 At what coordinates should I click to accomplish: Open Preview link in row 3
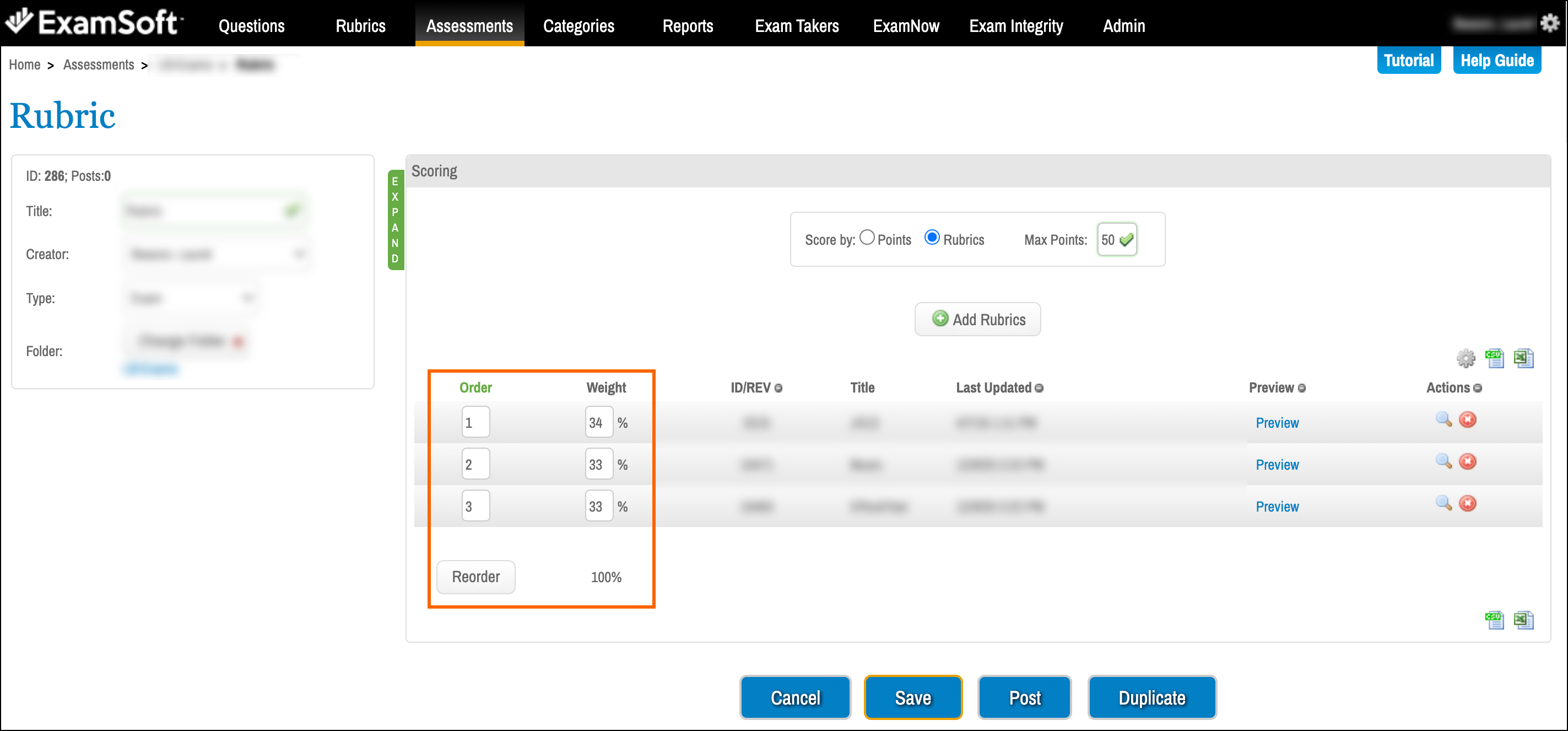point(1277,507)
